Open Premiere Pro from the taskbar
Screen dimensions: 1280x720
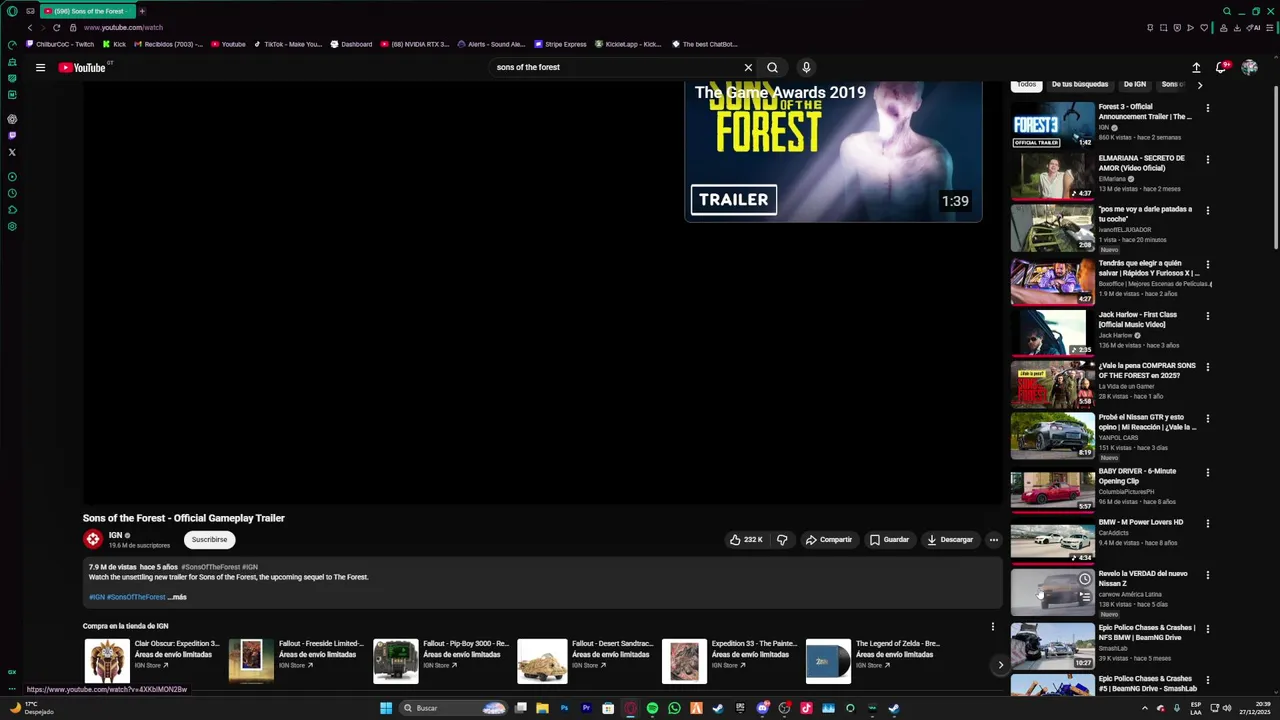point(586,708)
